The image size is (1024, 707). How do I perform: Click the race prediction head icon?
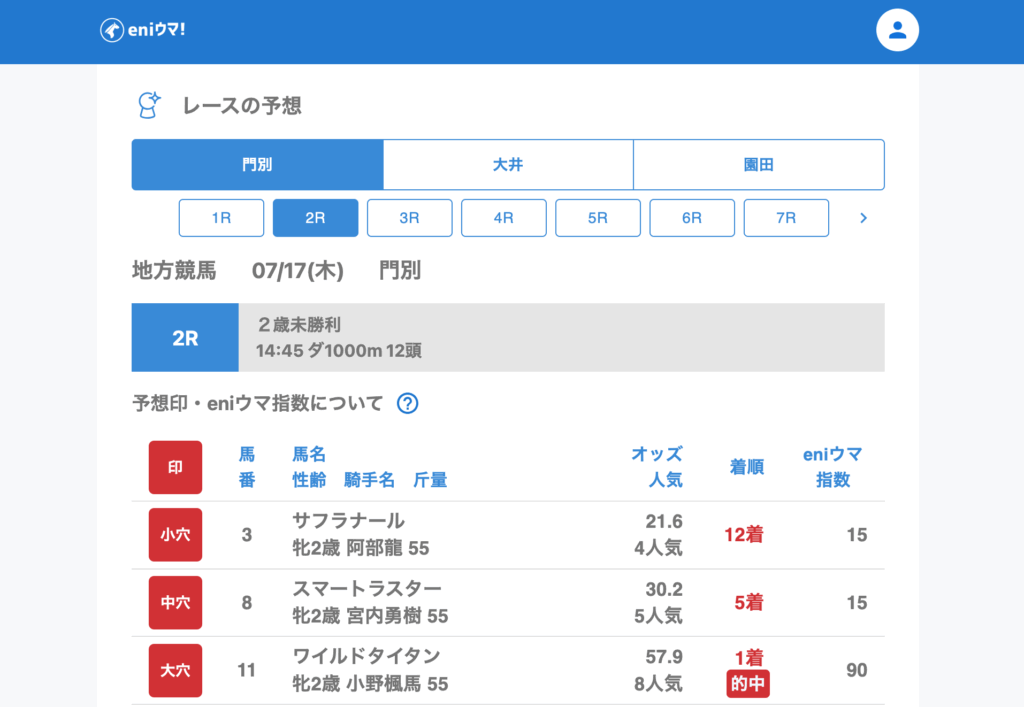point(149,105)
